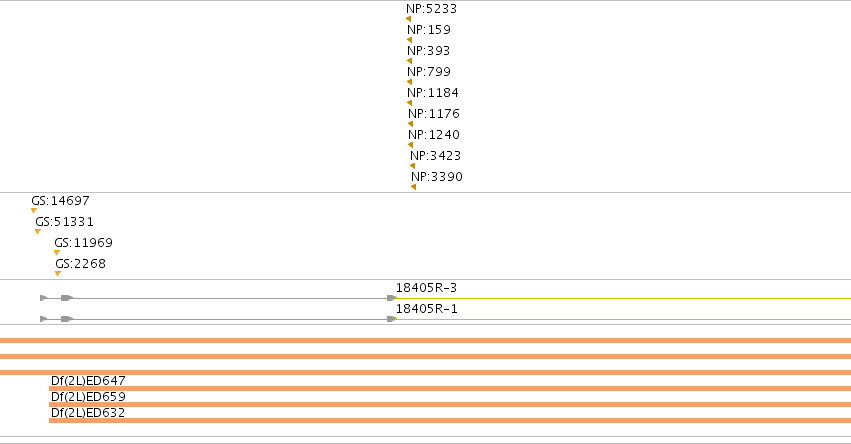Click second gray exon block of 18405R-1 row

(x=67, y=319)
